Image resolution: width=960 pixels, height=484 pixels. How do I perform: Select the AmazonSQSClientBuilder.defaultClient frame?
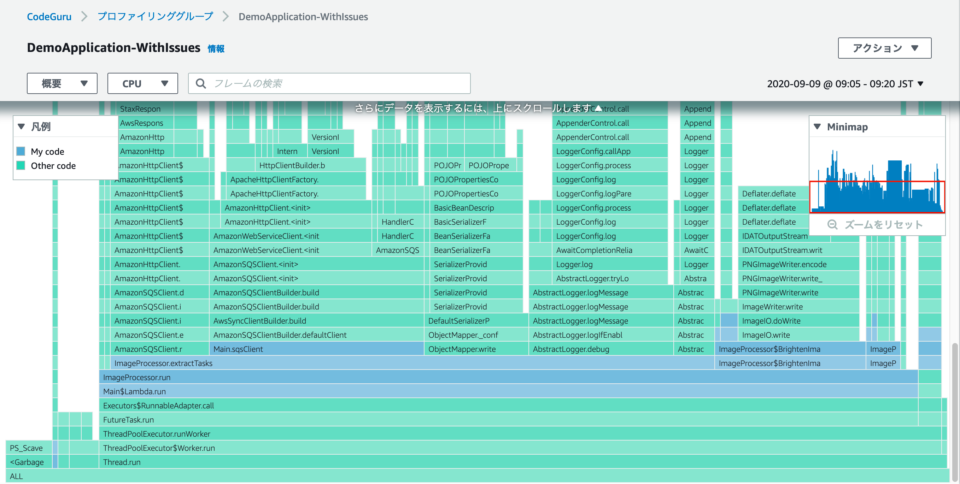(317, 335)
